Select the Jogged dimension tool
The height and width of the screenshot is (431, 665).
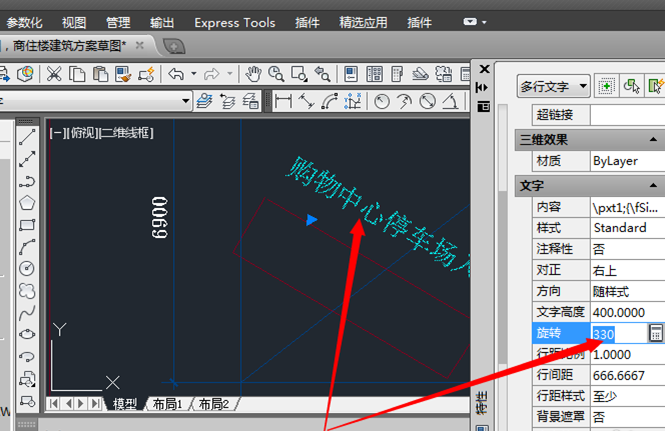[x=405, y=101]
